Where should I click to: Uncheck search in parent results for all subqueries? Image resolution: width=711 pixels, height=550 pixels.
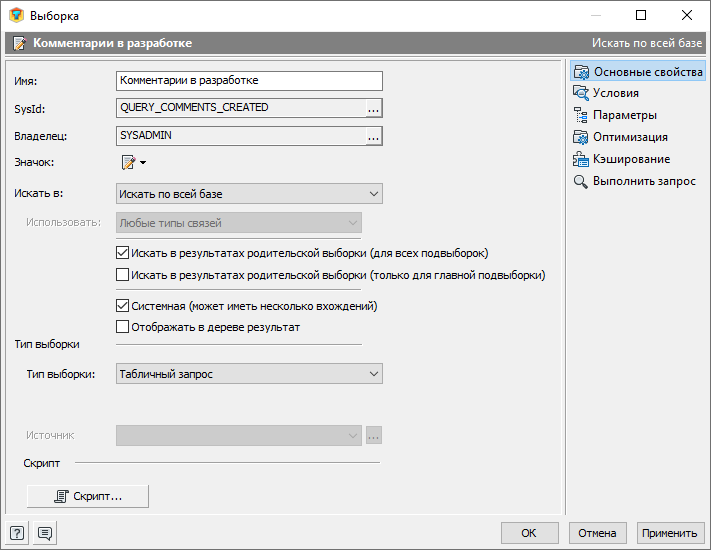(123, 253)
